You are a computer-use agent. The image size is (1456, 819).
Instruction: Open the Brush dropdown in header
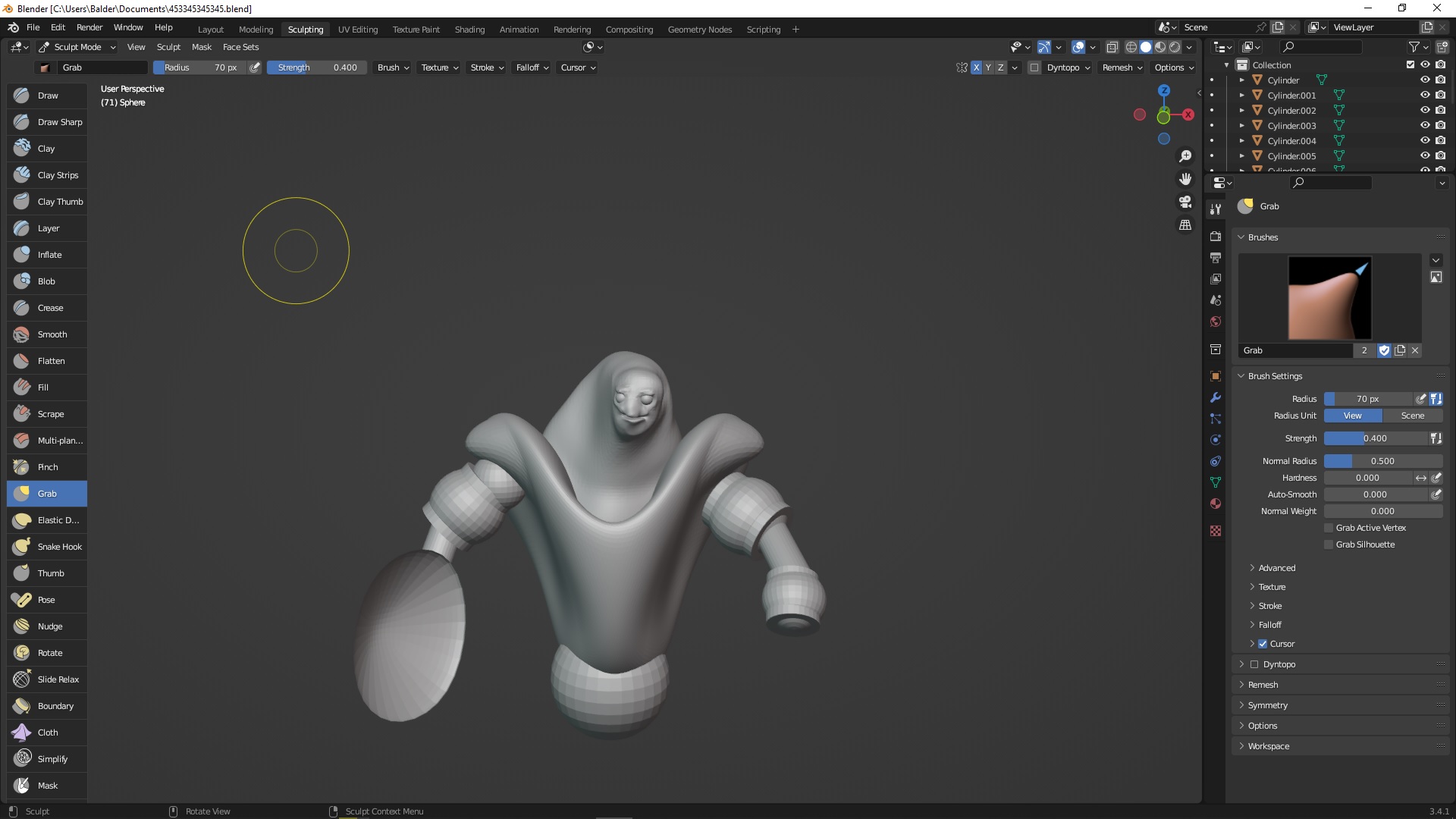393,67
